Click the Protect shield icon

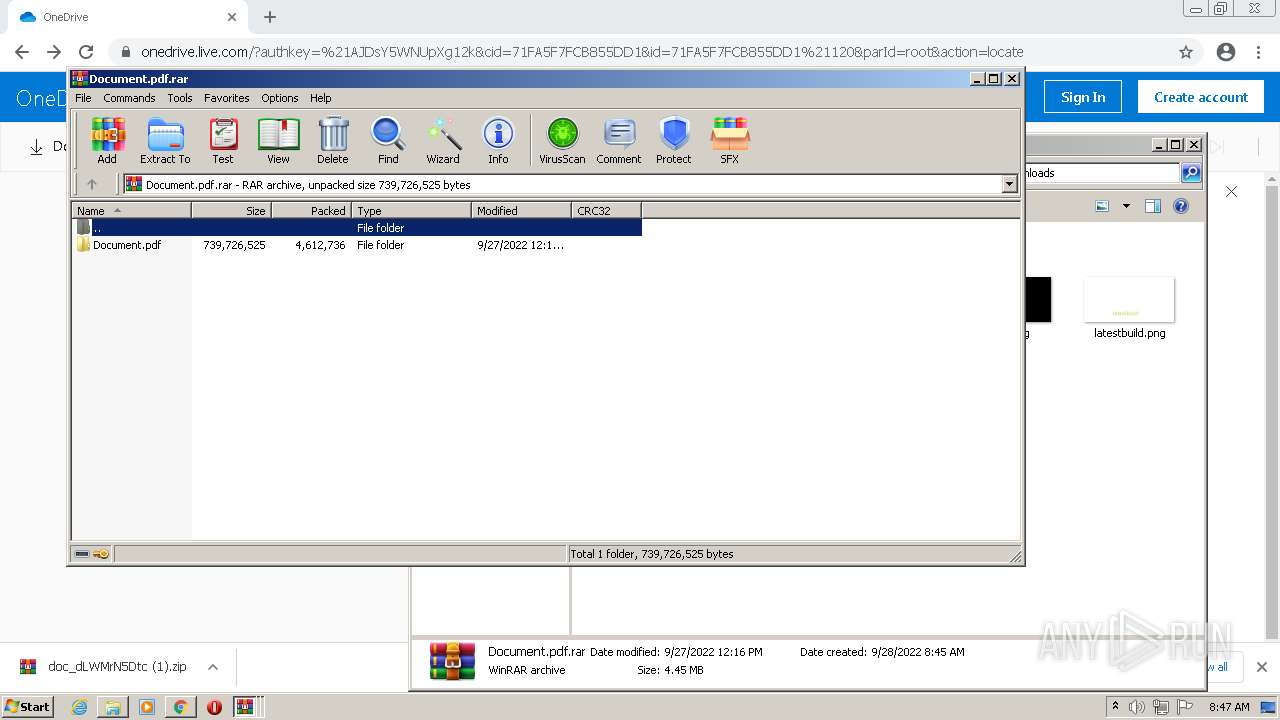coord(674,140)
